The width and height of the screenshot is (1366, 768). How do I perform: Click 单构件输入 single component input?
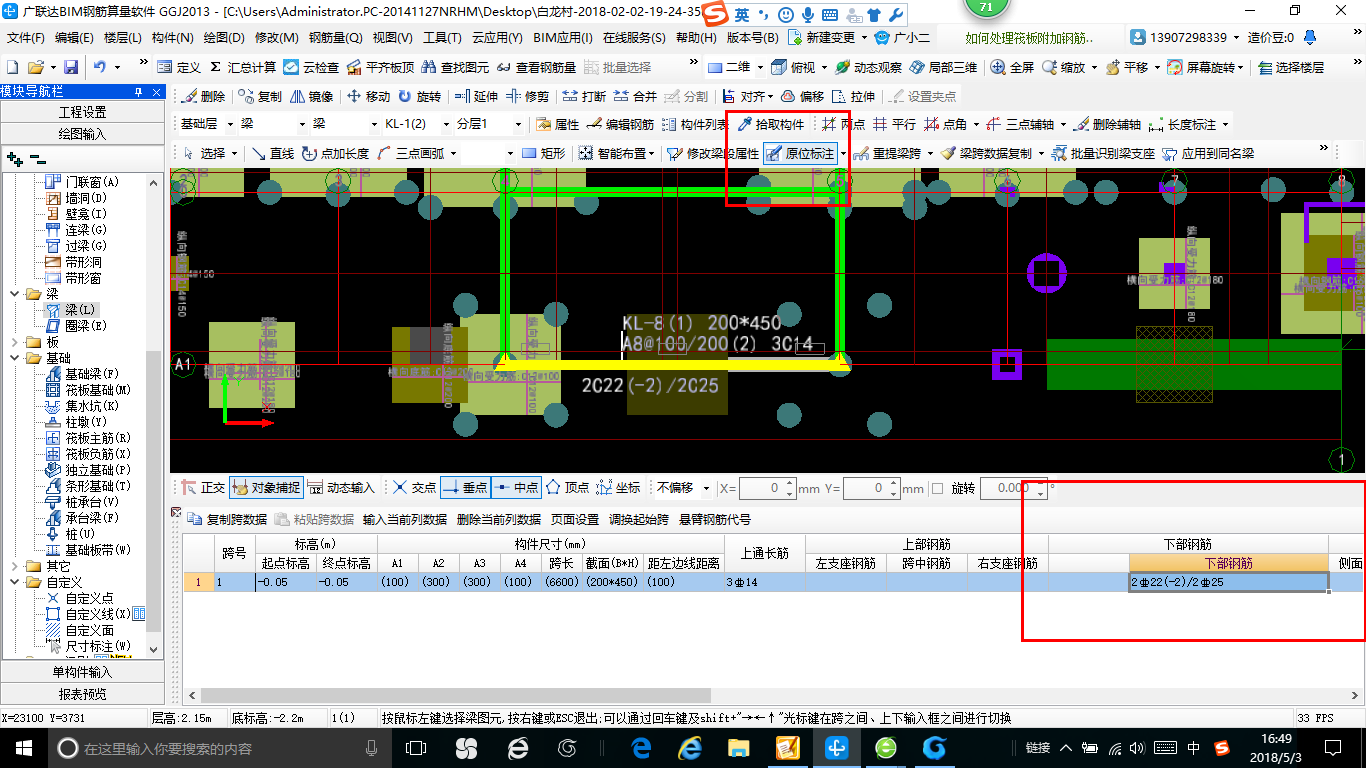coord(82,672)
